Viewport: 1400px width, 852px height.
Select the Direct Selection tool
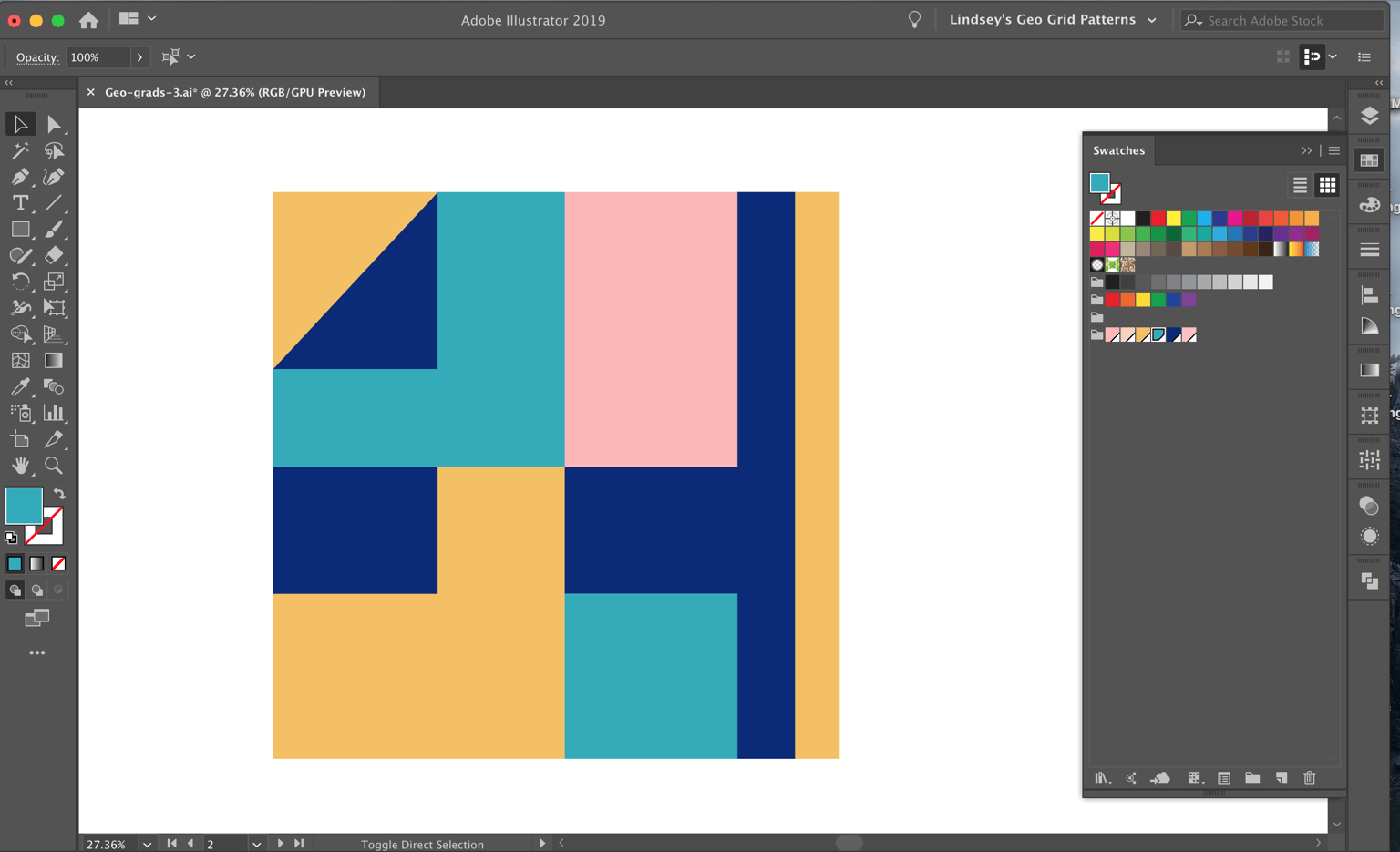point(54,124)
